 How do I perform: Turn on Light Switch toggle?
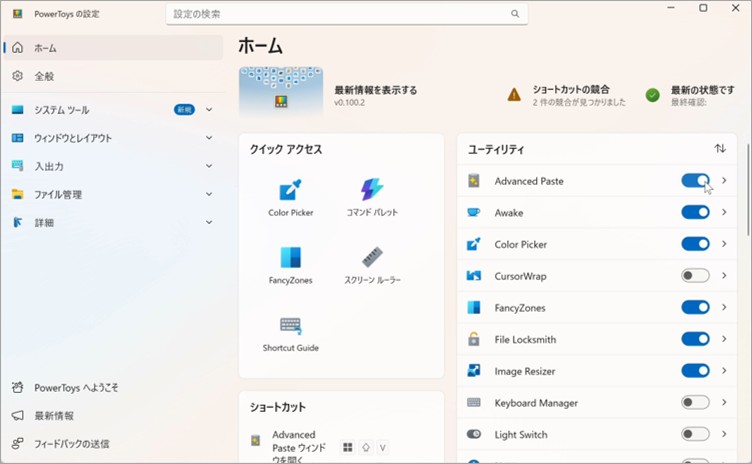click(695, 434)
